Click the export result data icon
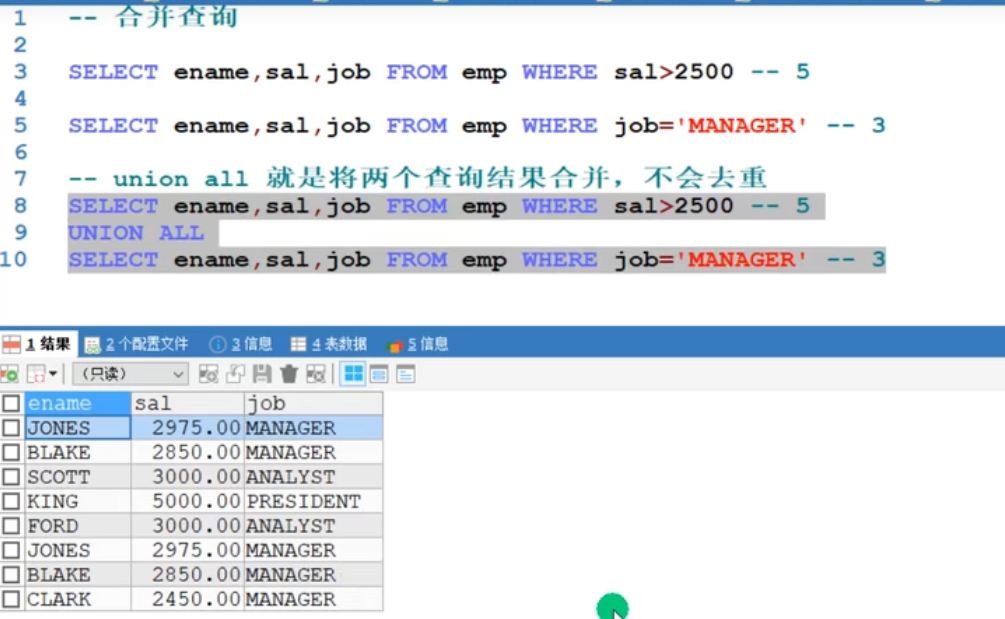 (x=10, y=374)
